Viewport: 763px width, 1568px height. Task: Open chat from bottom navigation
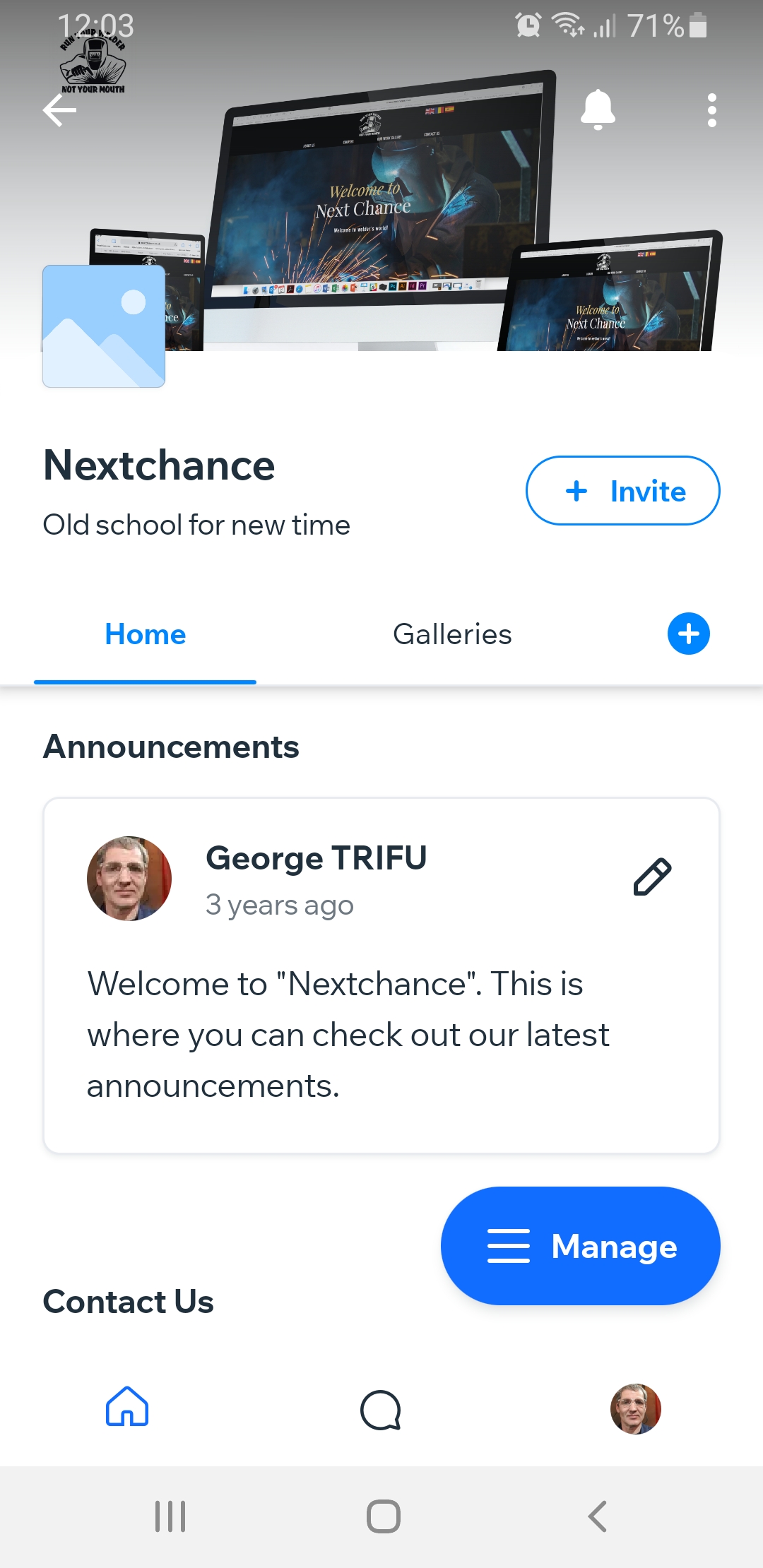(x=381, y=1410)
